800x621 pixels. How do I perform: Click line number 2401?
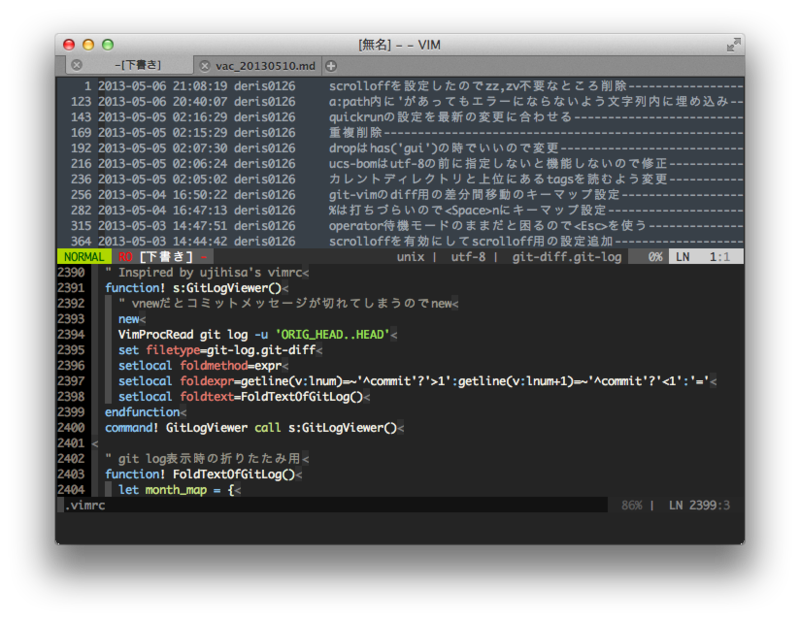pyautogui.click(x=71, y=443)
